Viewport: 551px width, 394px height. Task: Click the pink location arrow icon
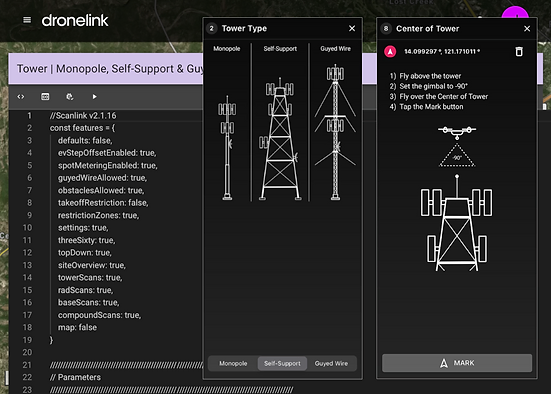click(390, 52)
